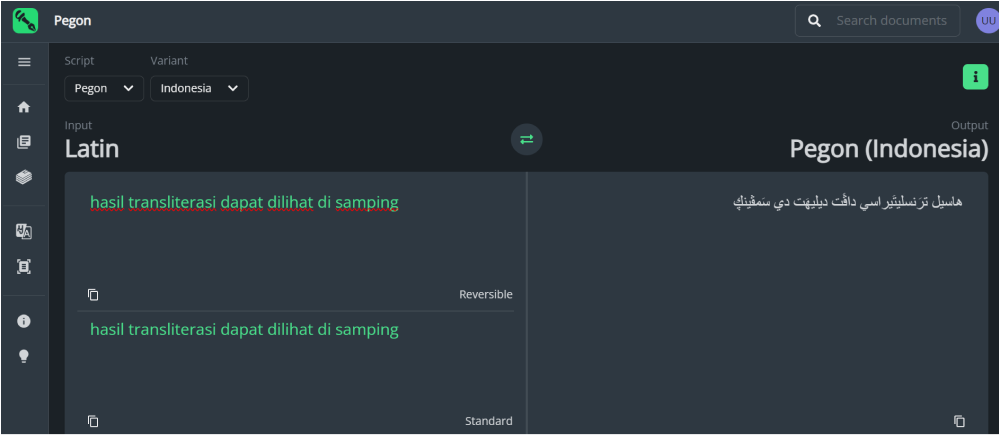Copy the Reversible transliteration text
This screenshot has height=436, width=1000.
click(x=93, y=294)
